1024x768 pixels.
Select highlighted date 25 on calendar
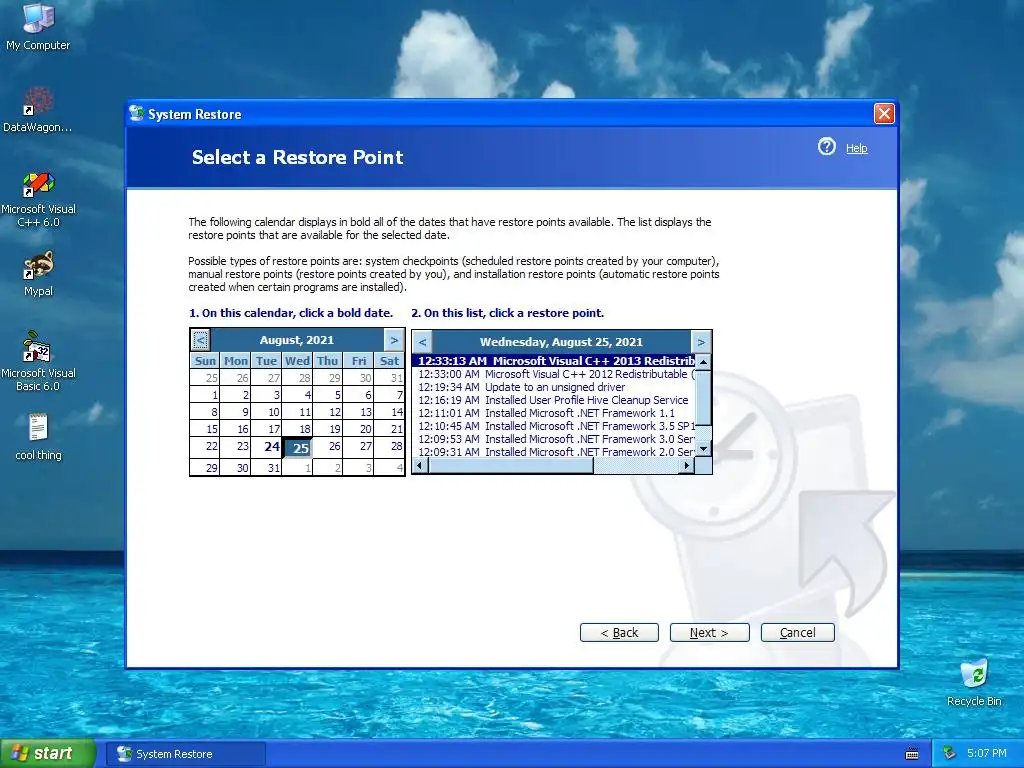297,447
